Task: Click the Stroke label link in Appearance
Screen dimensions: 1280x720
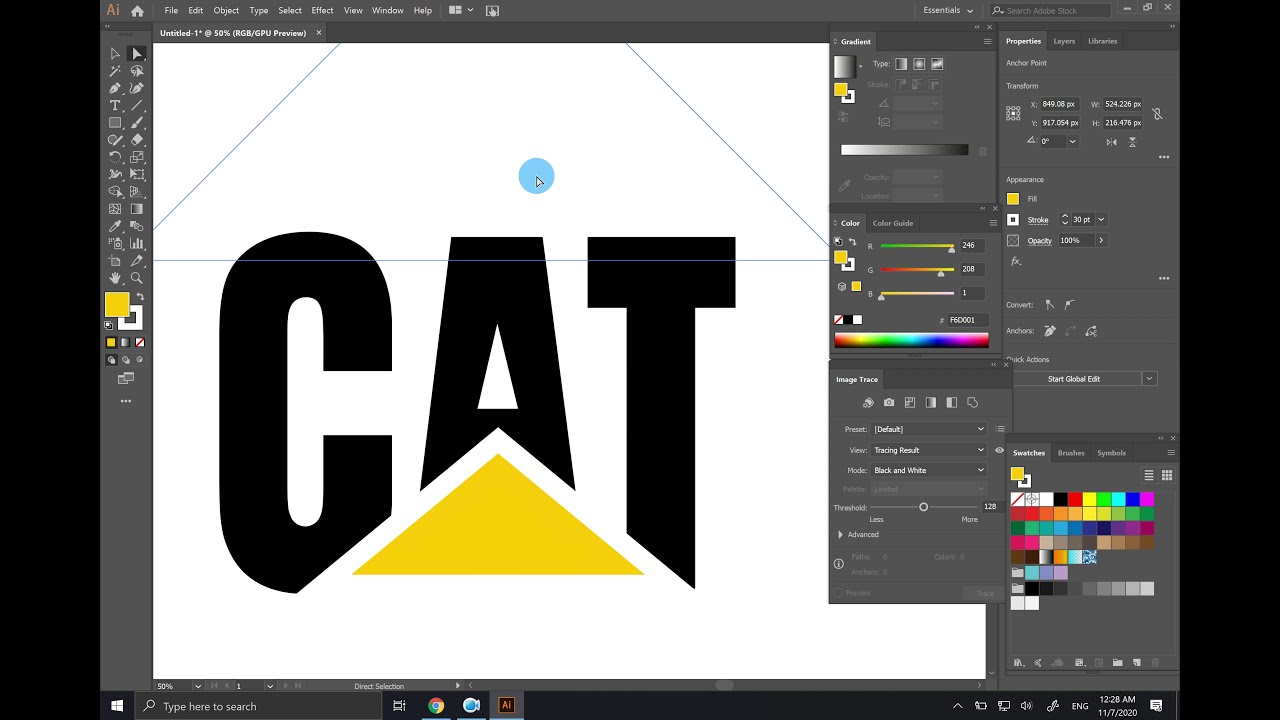Action: (x=1038, y=220)
